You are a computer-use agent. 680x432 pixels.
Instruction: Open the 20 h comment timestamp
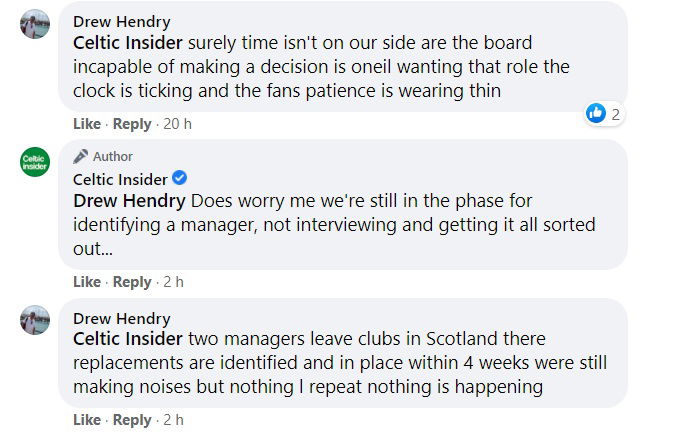click(x=177, y=124)
